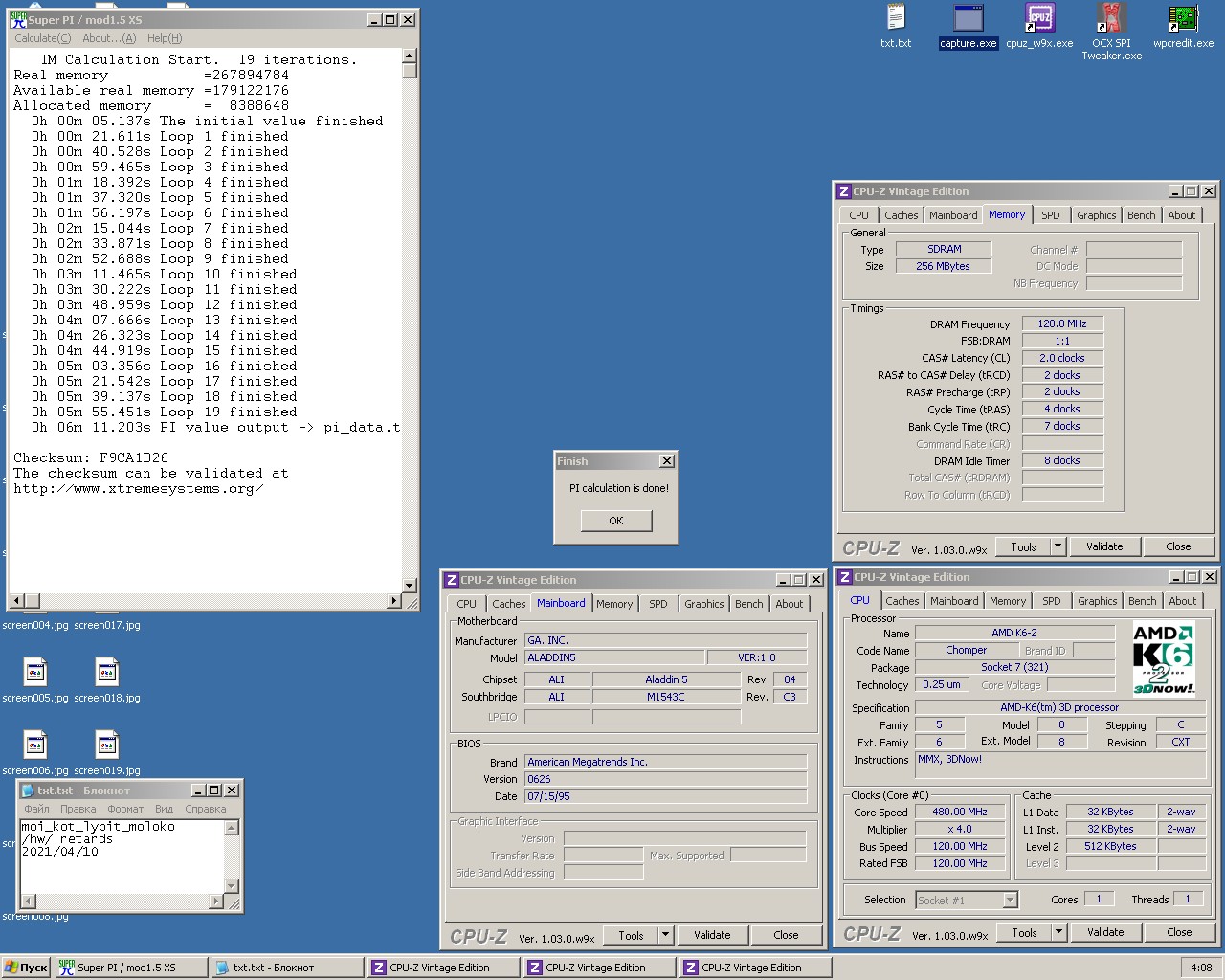Click Loop 19 finished line in Super PI
1225x980 pixels.
[164, 412]
